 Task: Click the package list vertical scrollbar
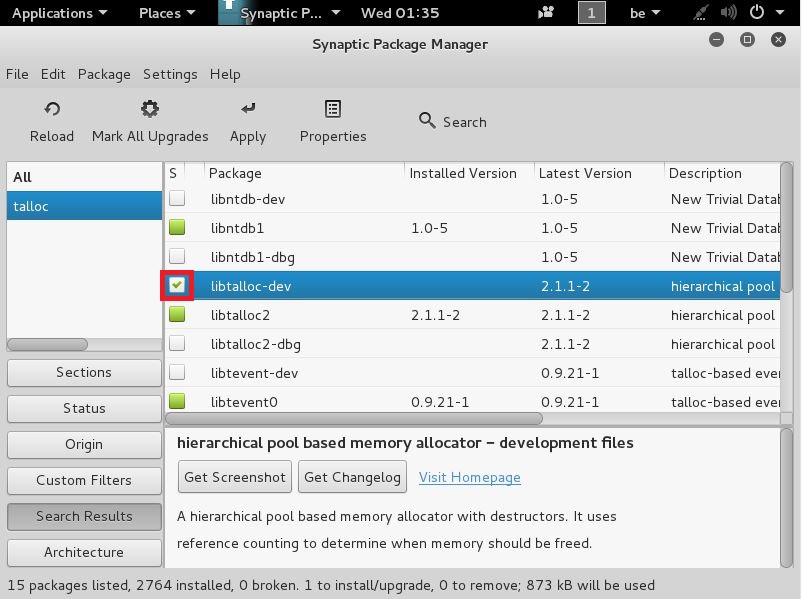pyautogui.click(x=787, y=228)
